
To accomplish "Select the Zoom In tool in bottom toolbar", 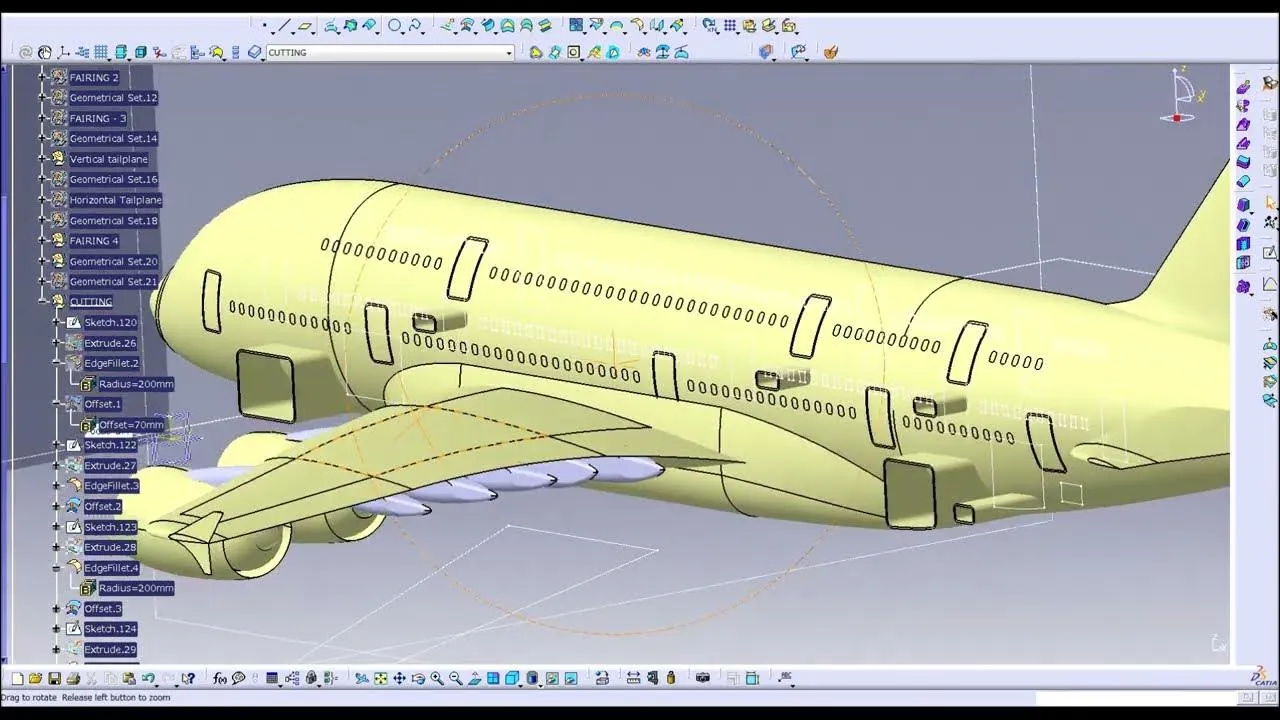I will point(436,678).
